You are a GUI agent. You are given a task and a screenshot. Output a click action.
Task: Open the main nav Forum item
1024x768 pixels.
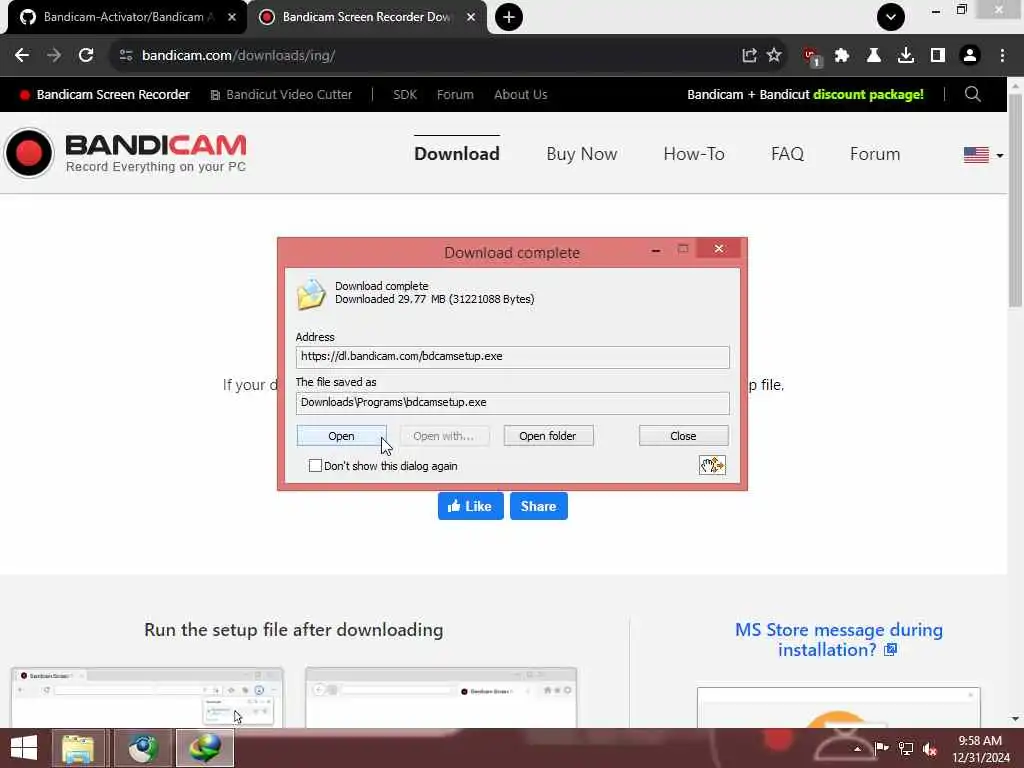[875, 153]
